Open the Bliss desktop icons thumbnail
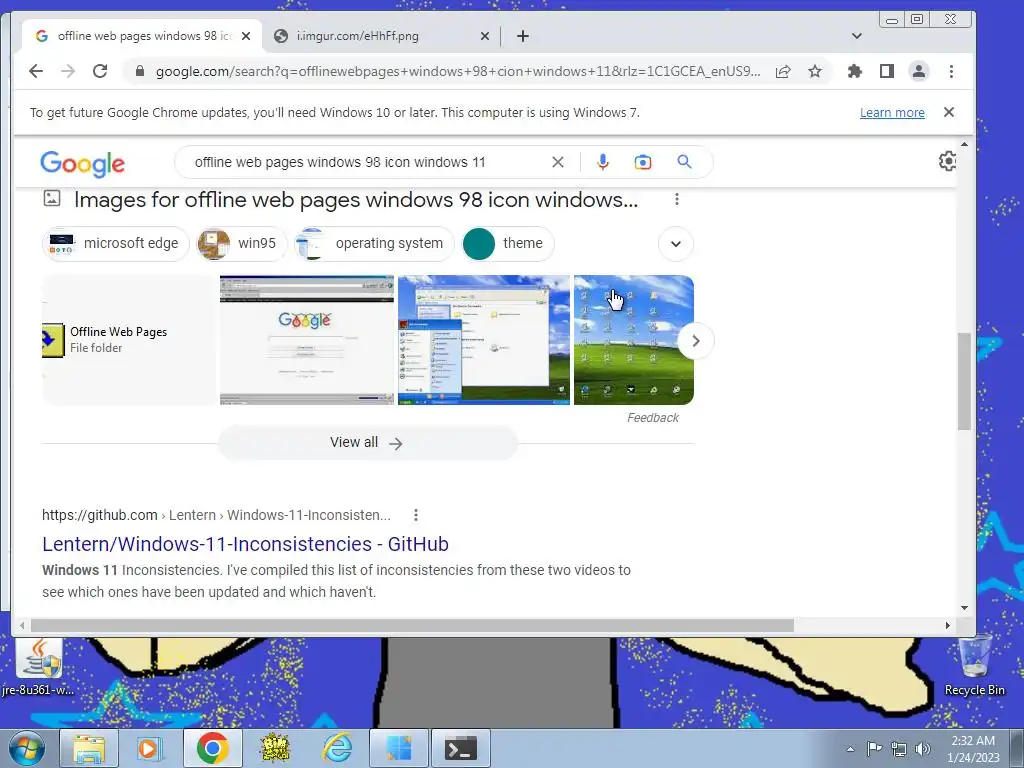 click(x=633, y=340)
